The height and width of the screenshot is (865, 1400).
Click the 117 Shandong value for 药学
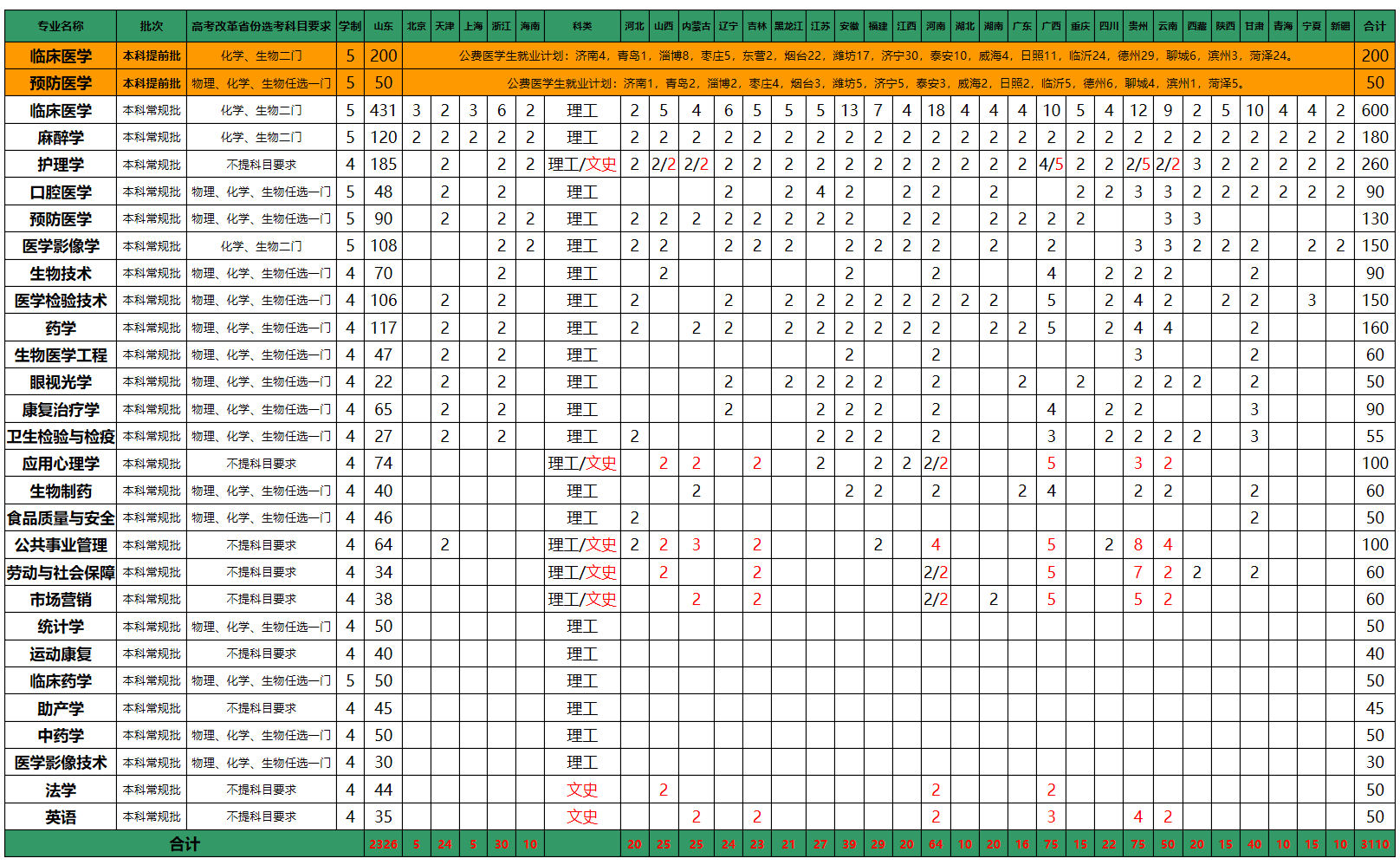click(383, 328)
